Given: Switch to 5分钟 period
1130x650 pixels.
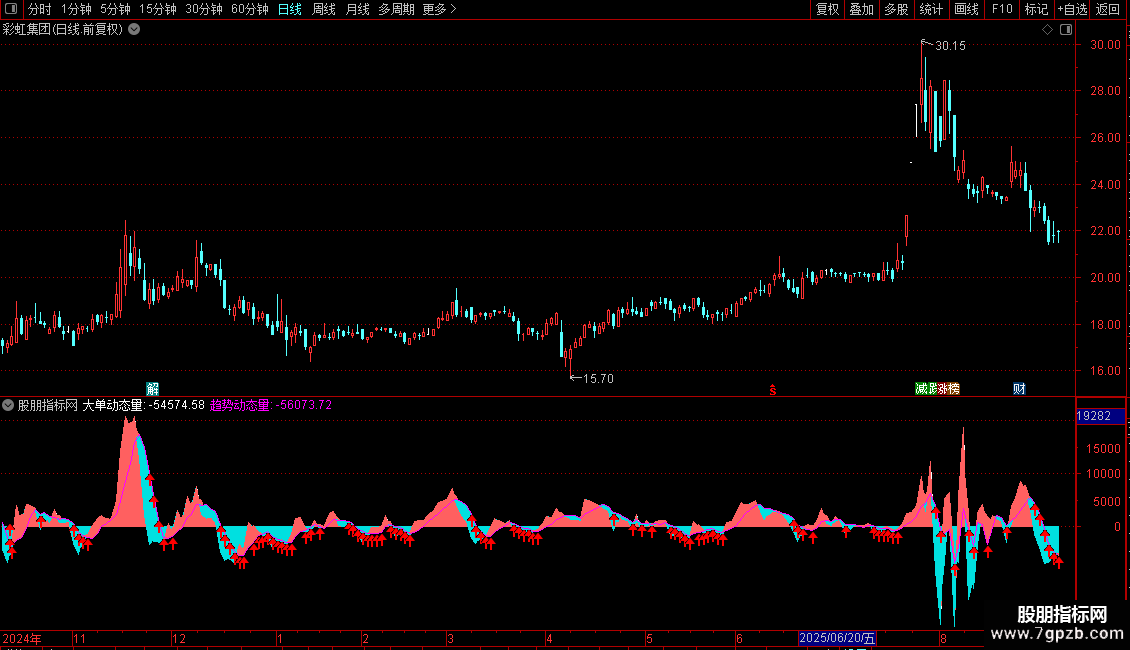Looking at the screenshot, I should [x=115, y=9].
